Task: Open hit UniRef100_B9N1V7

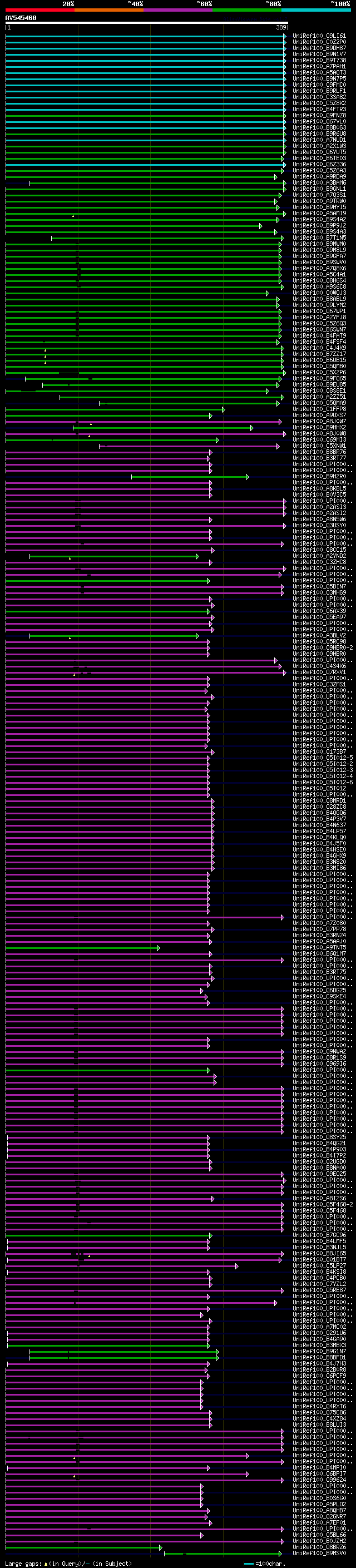Action: (319, 54)
